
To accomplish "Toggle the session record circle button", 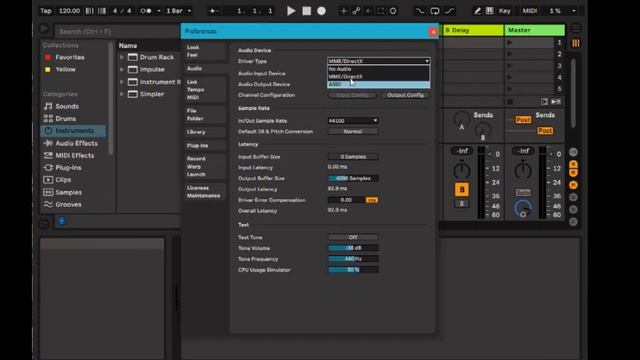I will [393, 11].
